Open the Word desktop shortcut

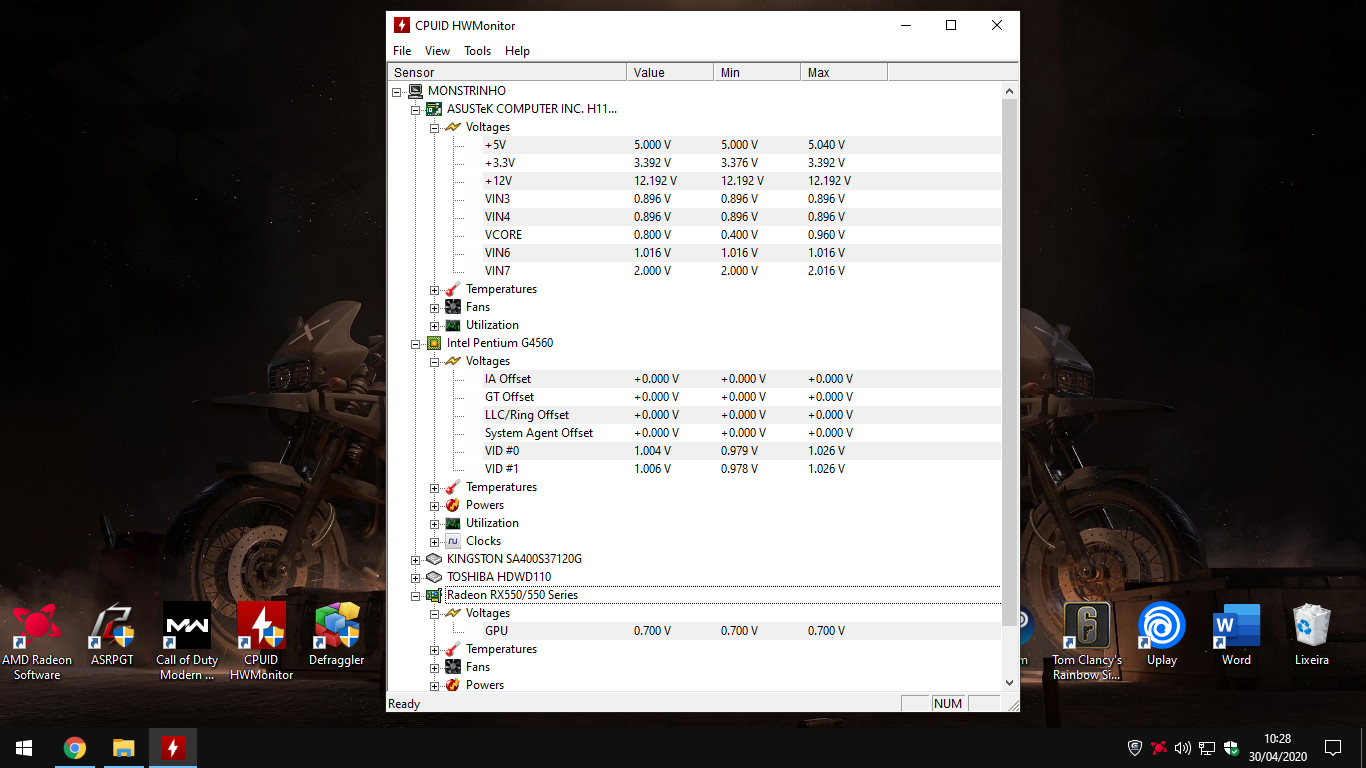[x=1236, y=635]
